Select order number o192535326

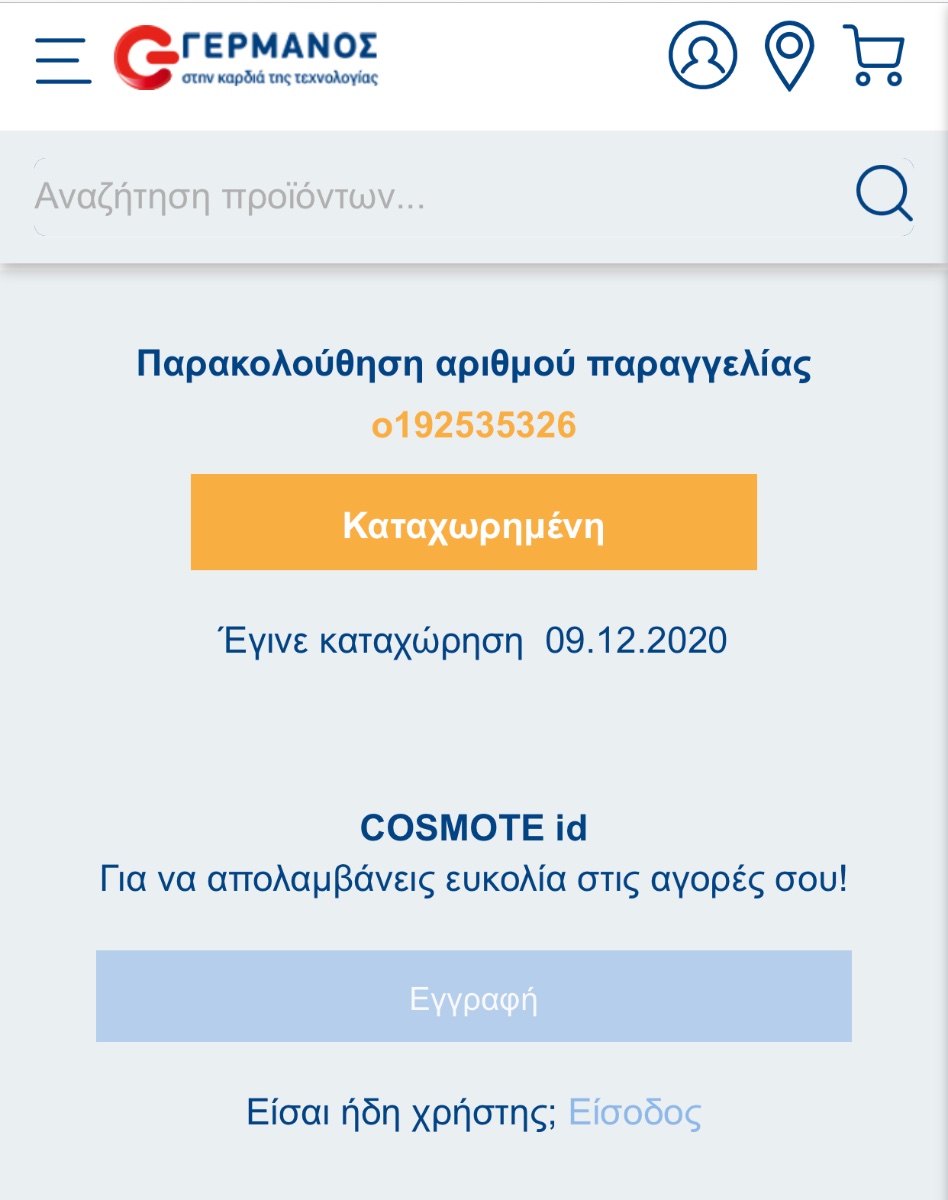click(x=474, y=426)
